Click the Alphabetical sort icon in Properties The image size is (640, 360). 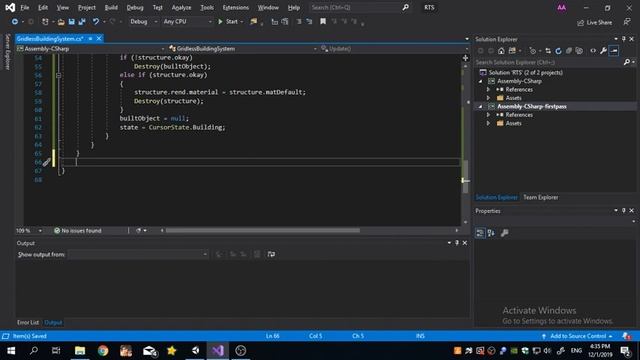tap(491, 233)
